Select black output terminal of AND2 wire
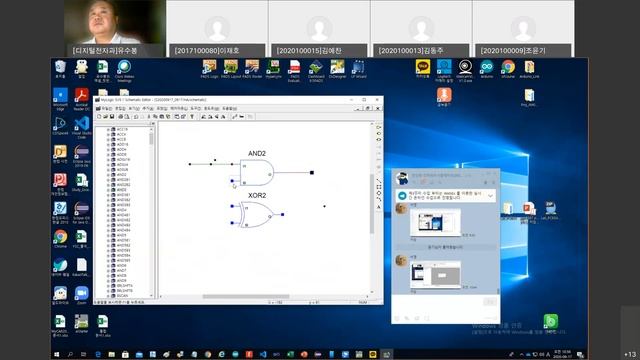The height and width of the screenshot is (360, 640). point(312,173)
